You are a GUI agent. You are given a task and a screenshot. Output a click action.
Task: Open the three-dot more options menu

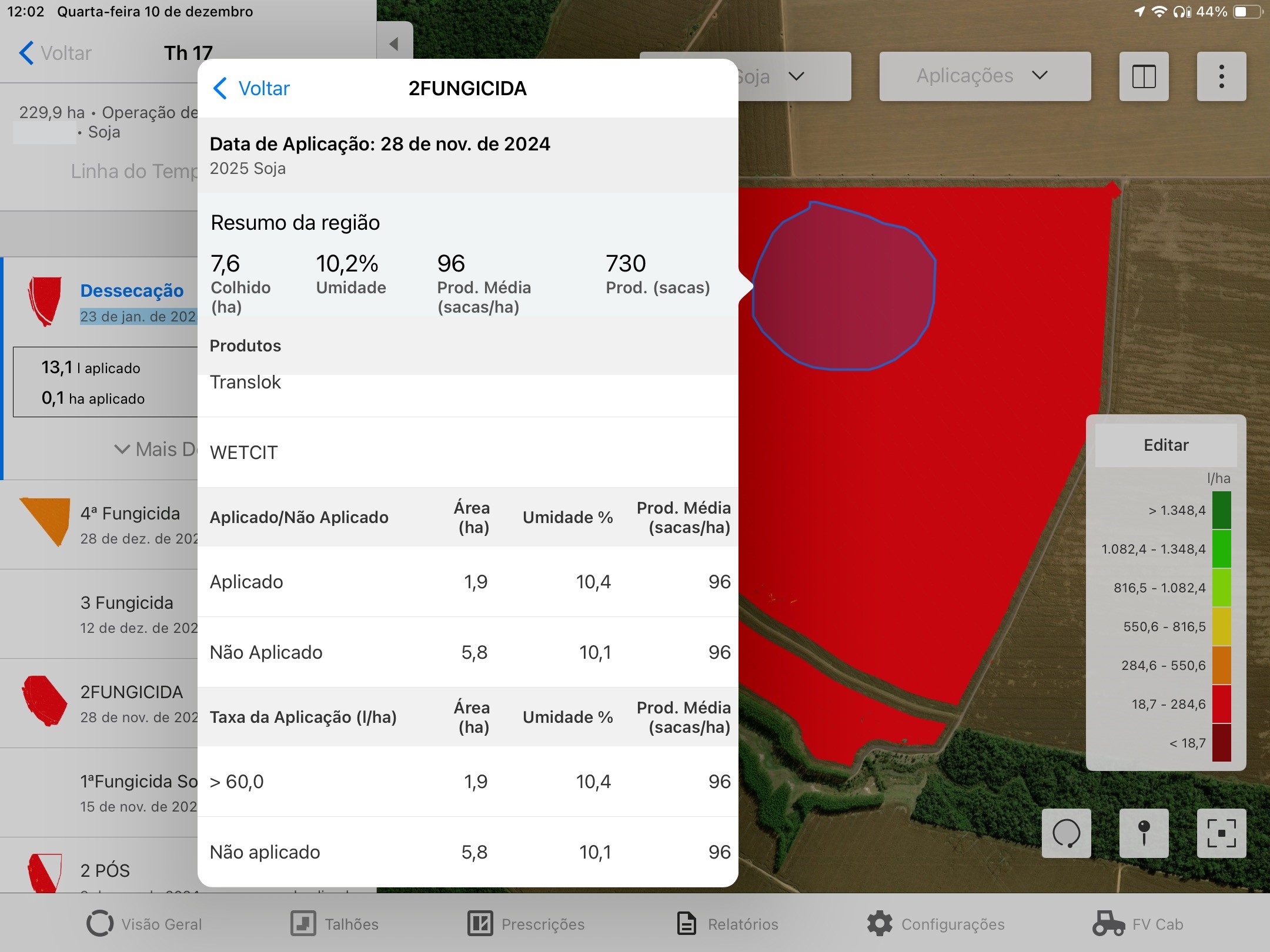1221,76
